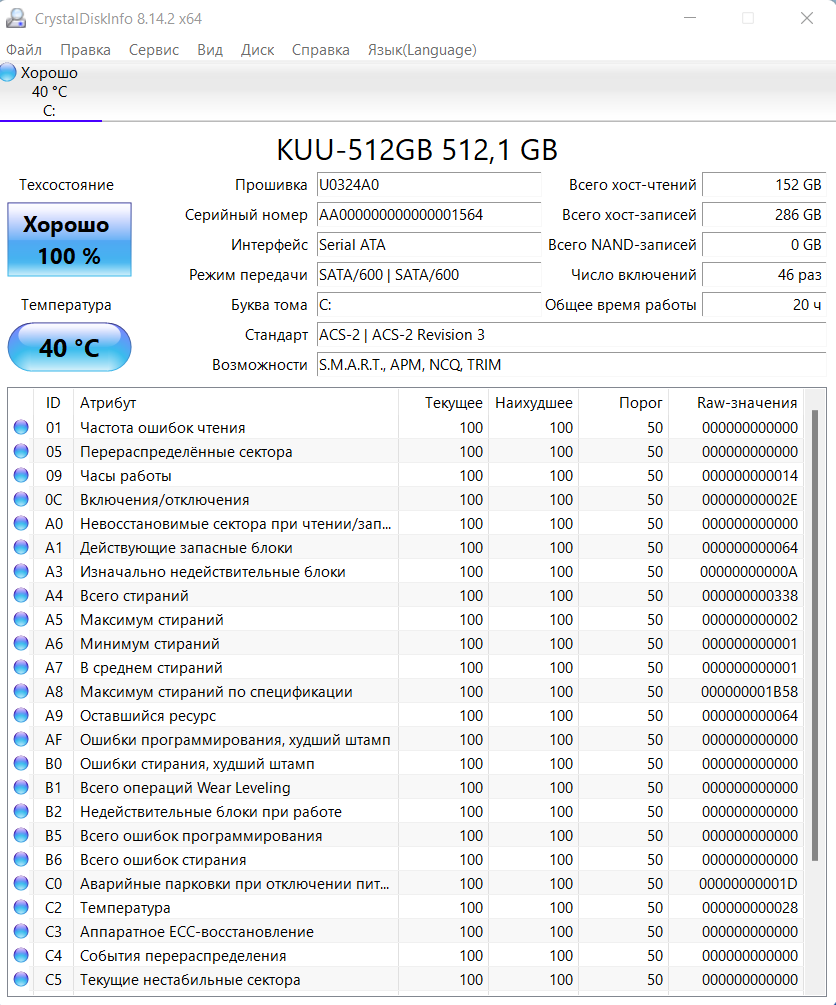
Task: Click status icon for A4 Всего стираний
Action: pos(21,595)
